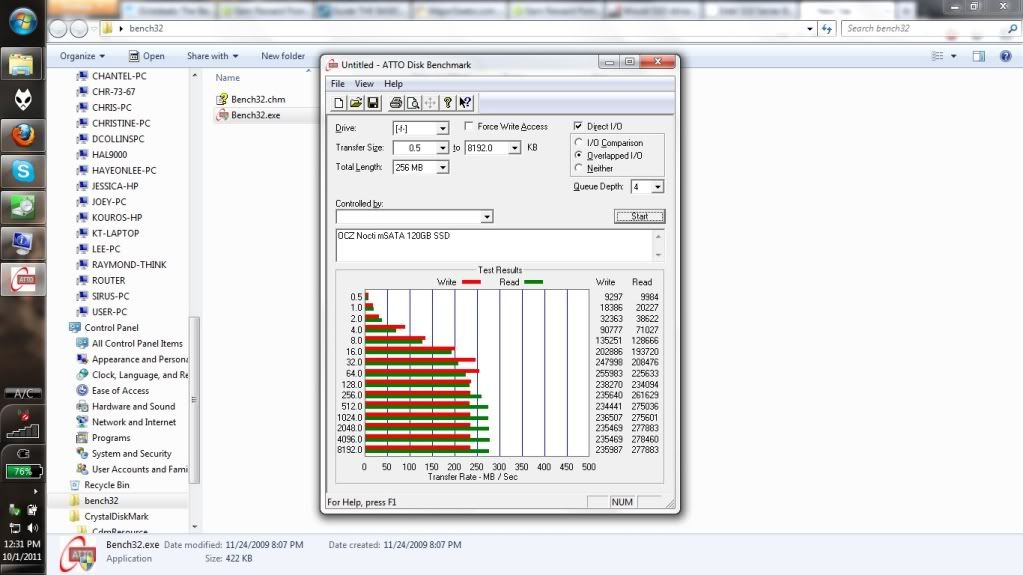This screenshot has width=1023, height=575.
Task: Launch foobar2000 alien icon on taskbar
Action: coord(23,99)
